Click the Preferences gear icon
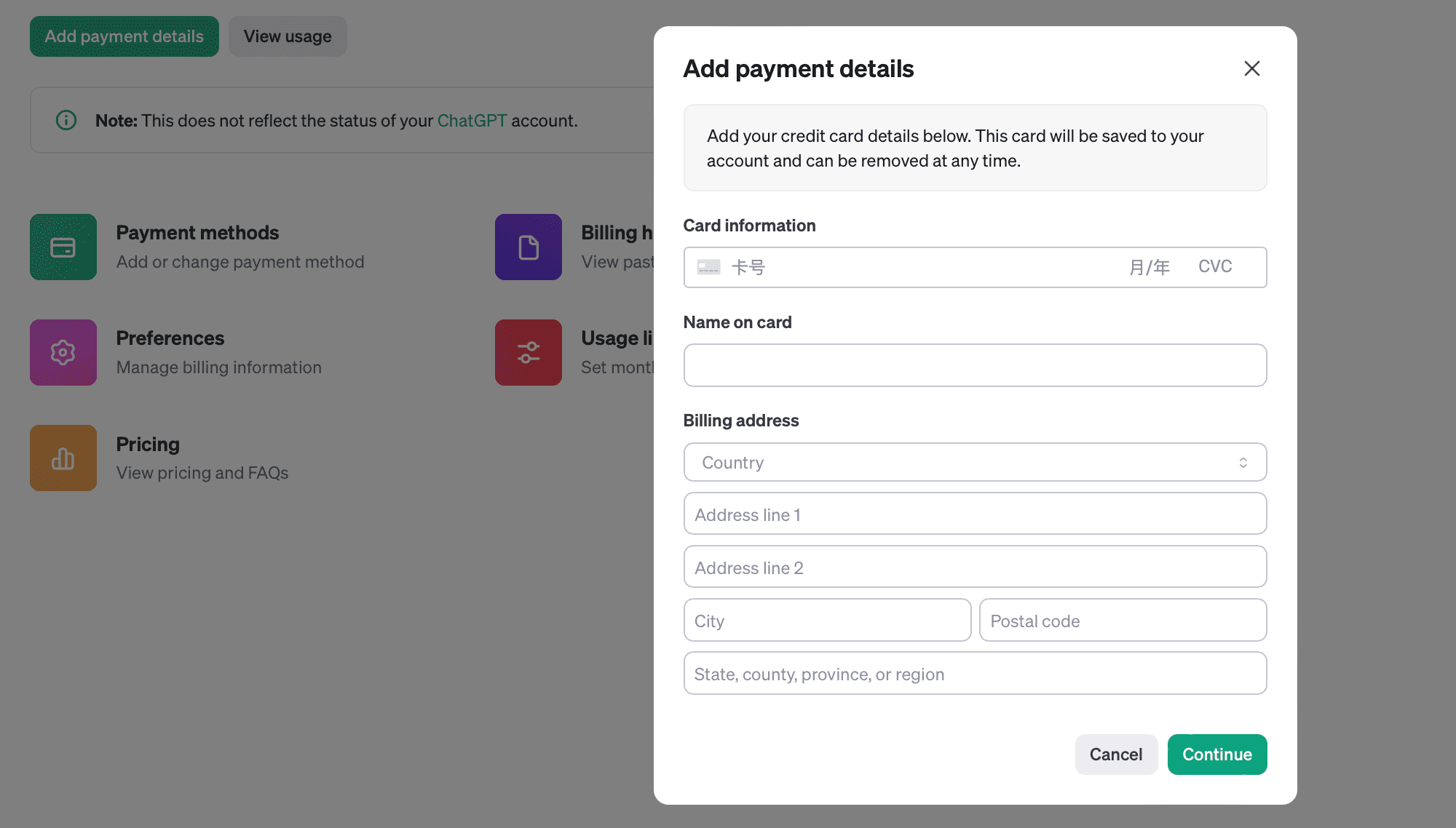 click(63, 353)
